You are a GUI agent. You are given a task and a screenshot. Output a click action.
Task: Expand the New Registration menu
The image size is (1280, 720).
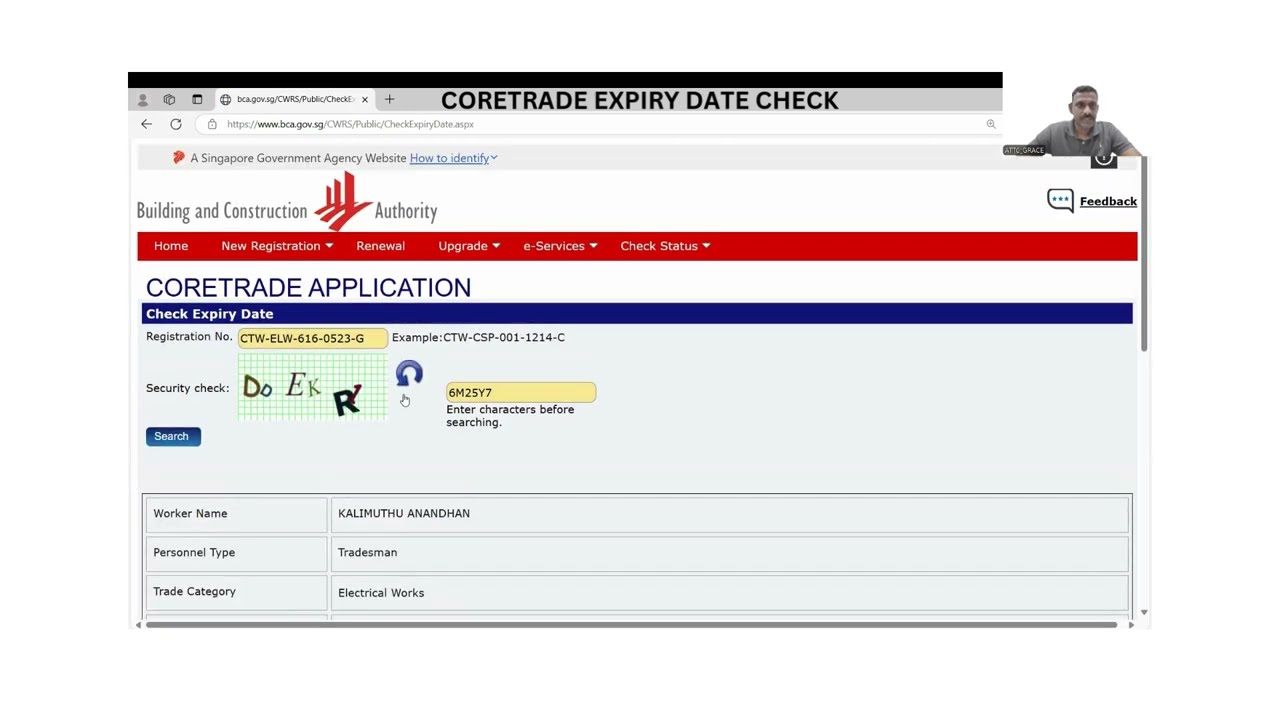277,246
